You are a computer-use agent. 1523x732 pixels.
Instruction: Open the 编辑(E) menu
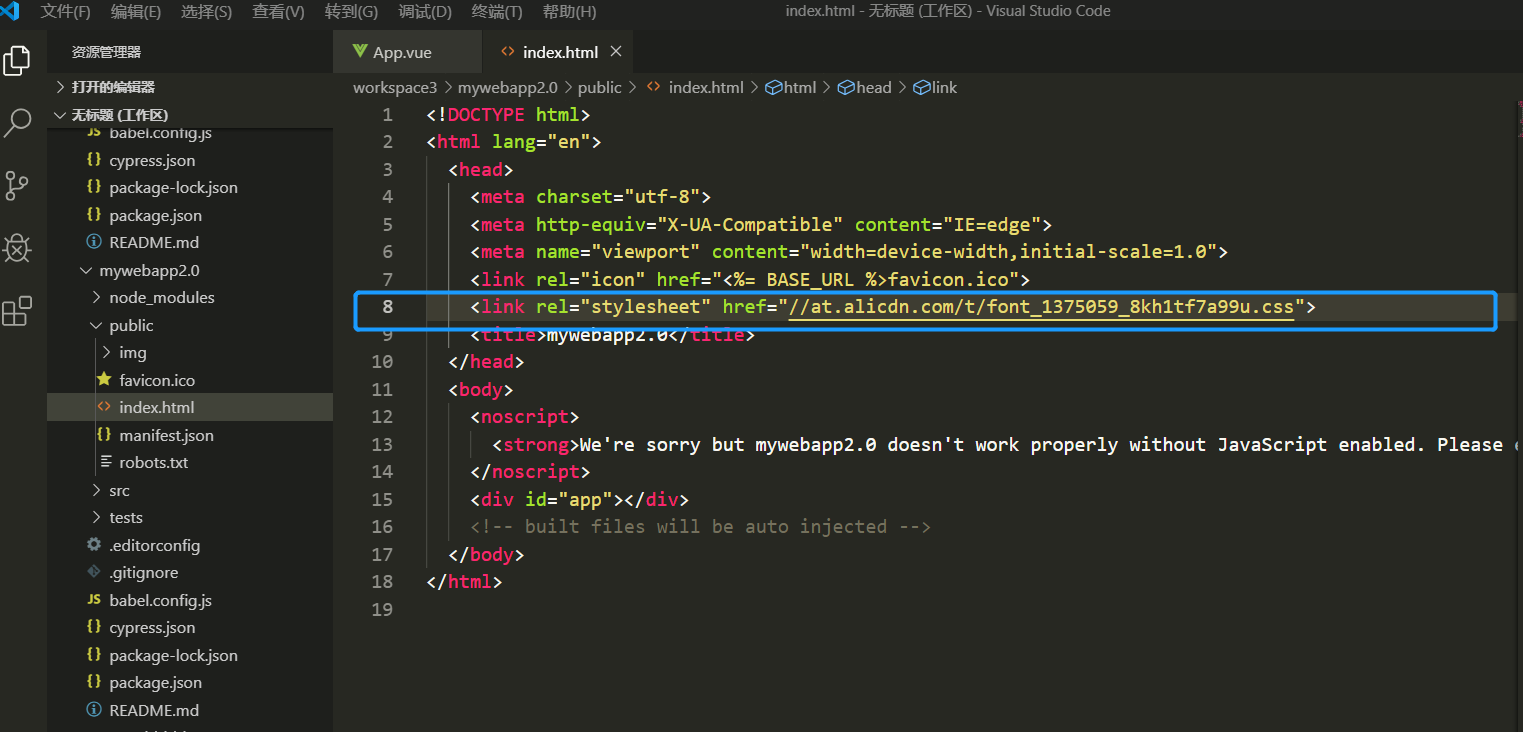point(136,12)
